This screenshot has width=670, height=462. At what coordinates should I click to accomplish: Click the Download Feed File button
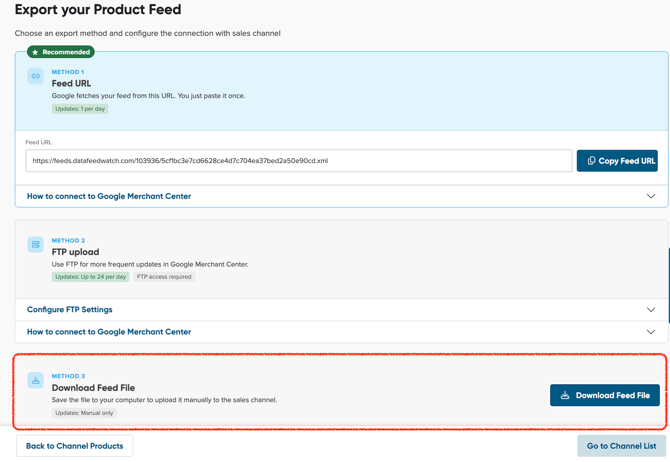tap(605, 395)
